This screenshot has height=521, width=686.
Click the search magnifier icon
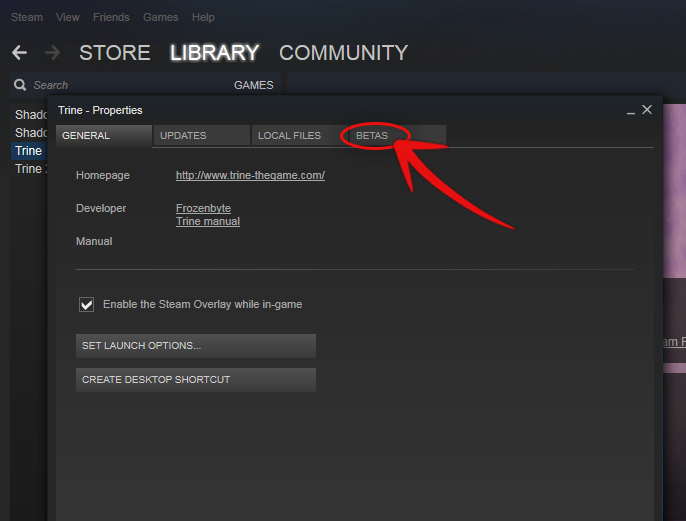point(20,85)
